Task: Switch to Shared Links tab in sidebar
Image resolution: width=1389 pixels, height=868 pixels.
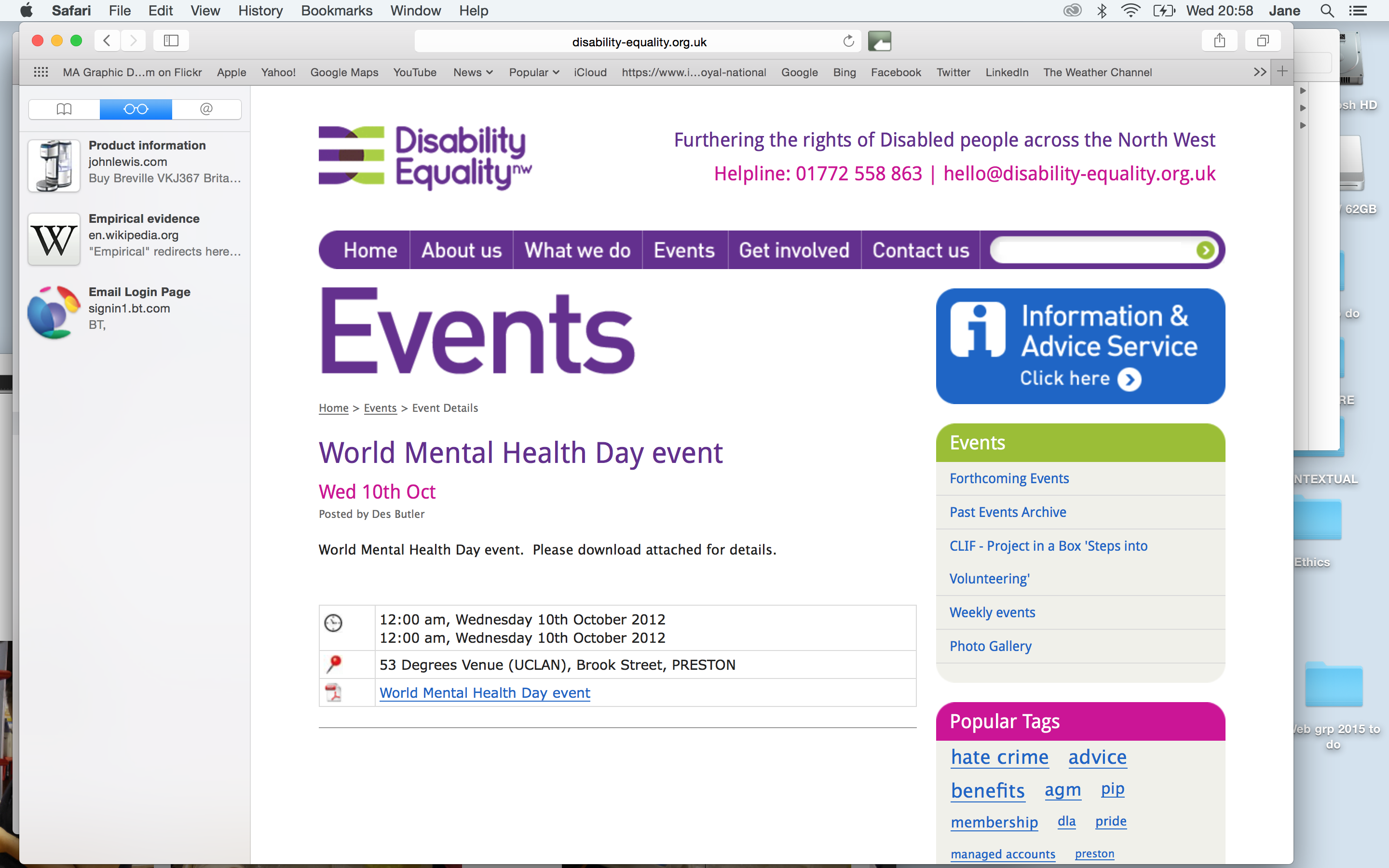Action: click(206, 109)
